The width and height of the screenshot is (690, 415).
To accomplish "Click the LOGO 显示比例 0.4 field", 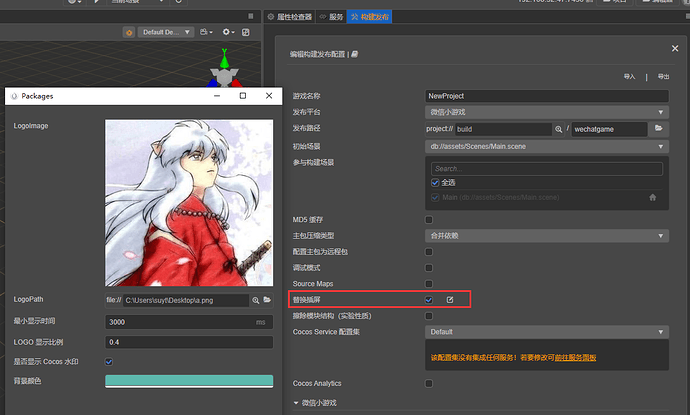I will point(189,342).
